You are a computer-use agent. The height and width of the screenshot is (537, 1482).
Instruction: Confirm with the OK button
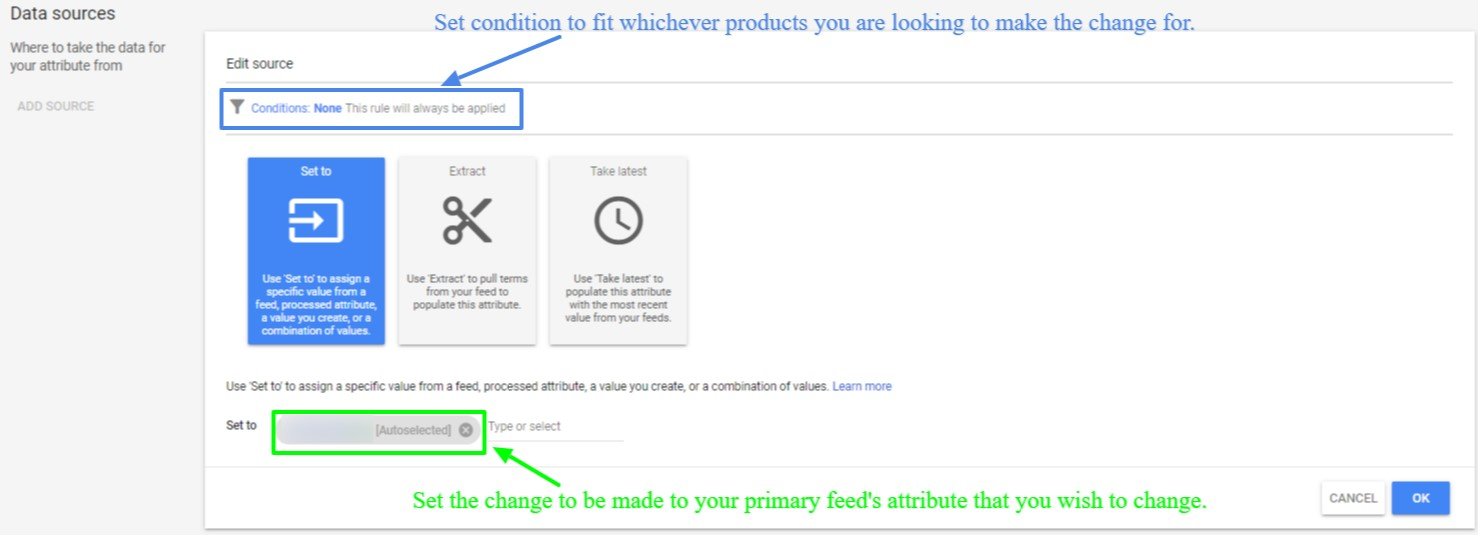coord(1420,498)
